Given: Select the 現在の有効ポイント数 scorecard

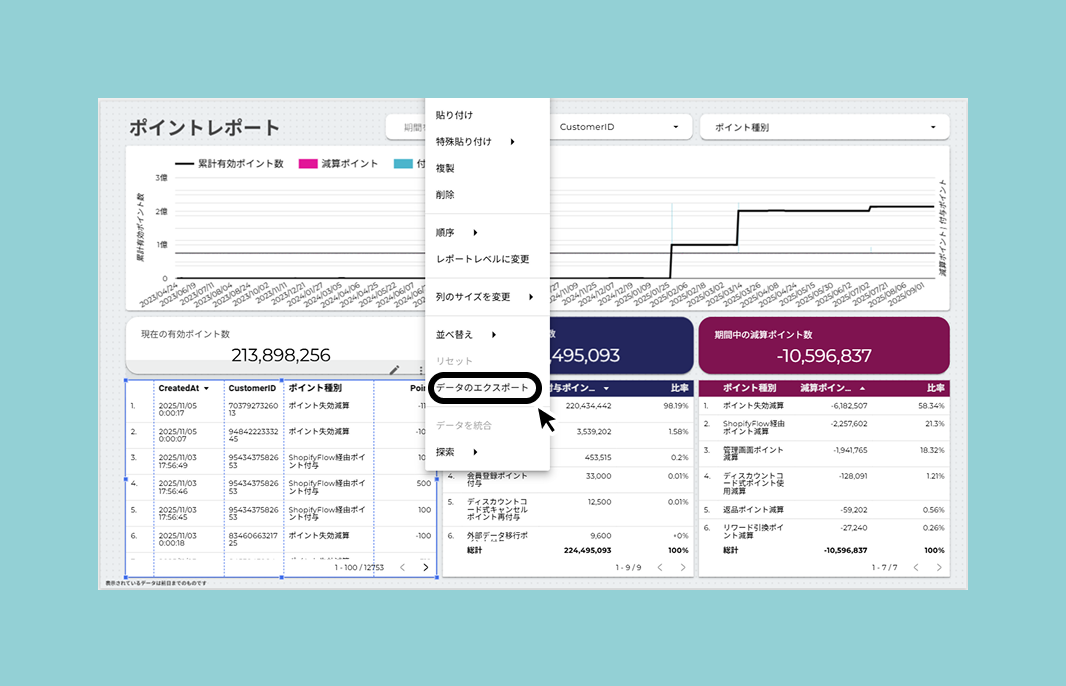Looking at the screenshot, I should point(275,345).
